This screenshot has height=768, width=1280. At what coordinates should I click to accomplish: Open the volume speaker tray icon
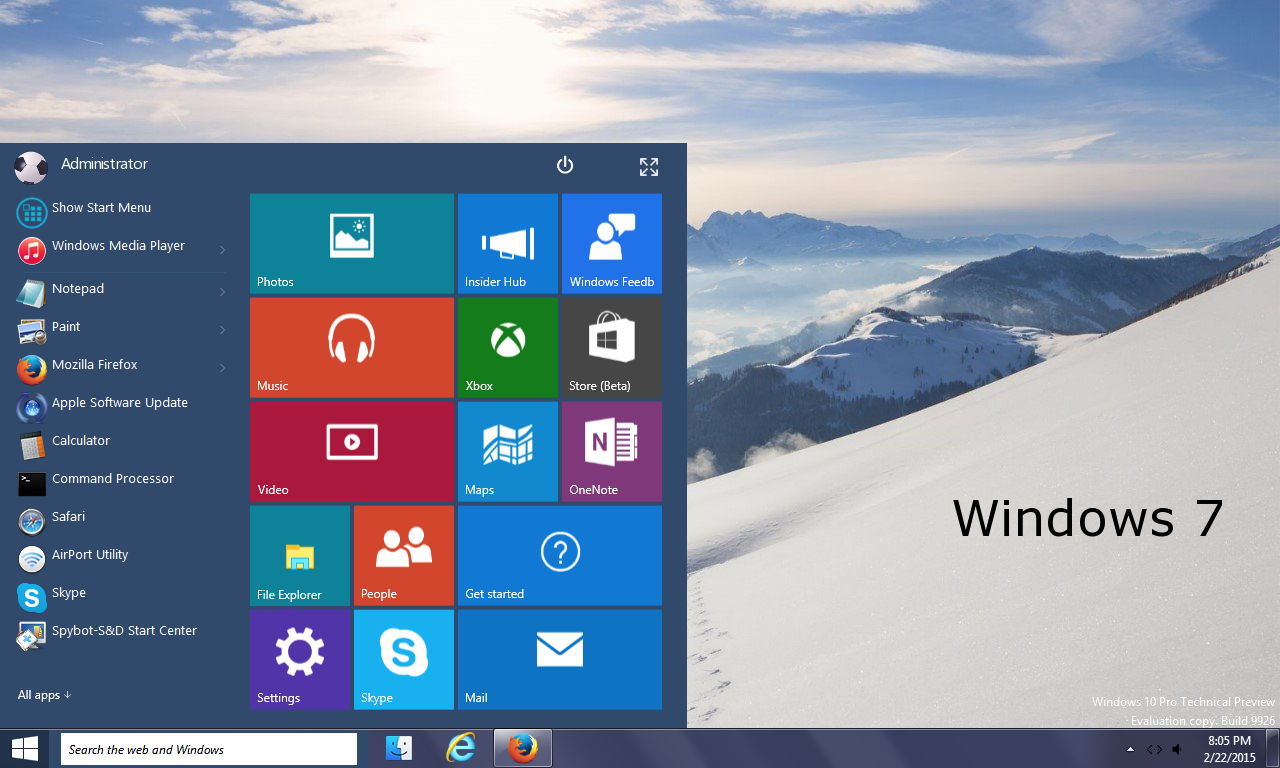(x=1178, y=749)
